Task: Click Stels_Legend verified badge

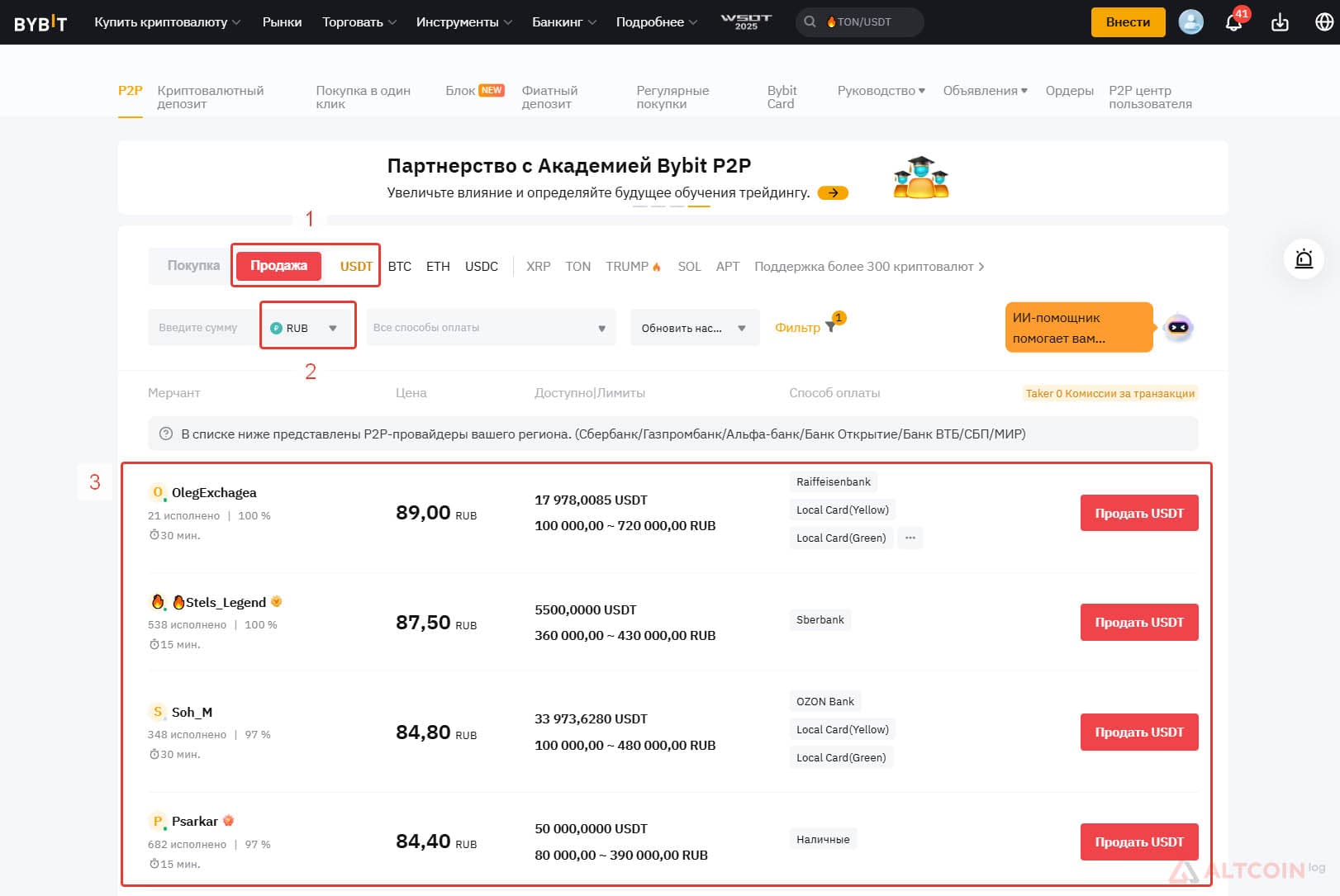Action: (x=277, y=601)
